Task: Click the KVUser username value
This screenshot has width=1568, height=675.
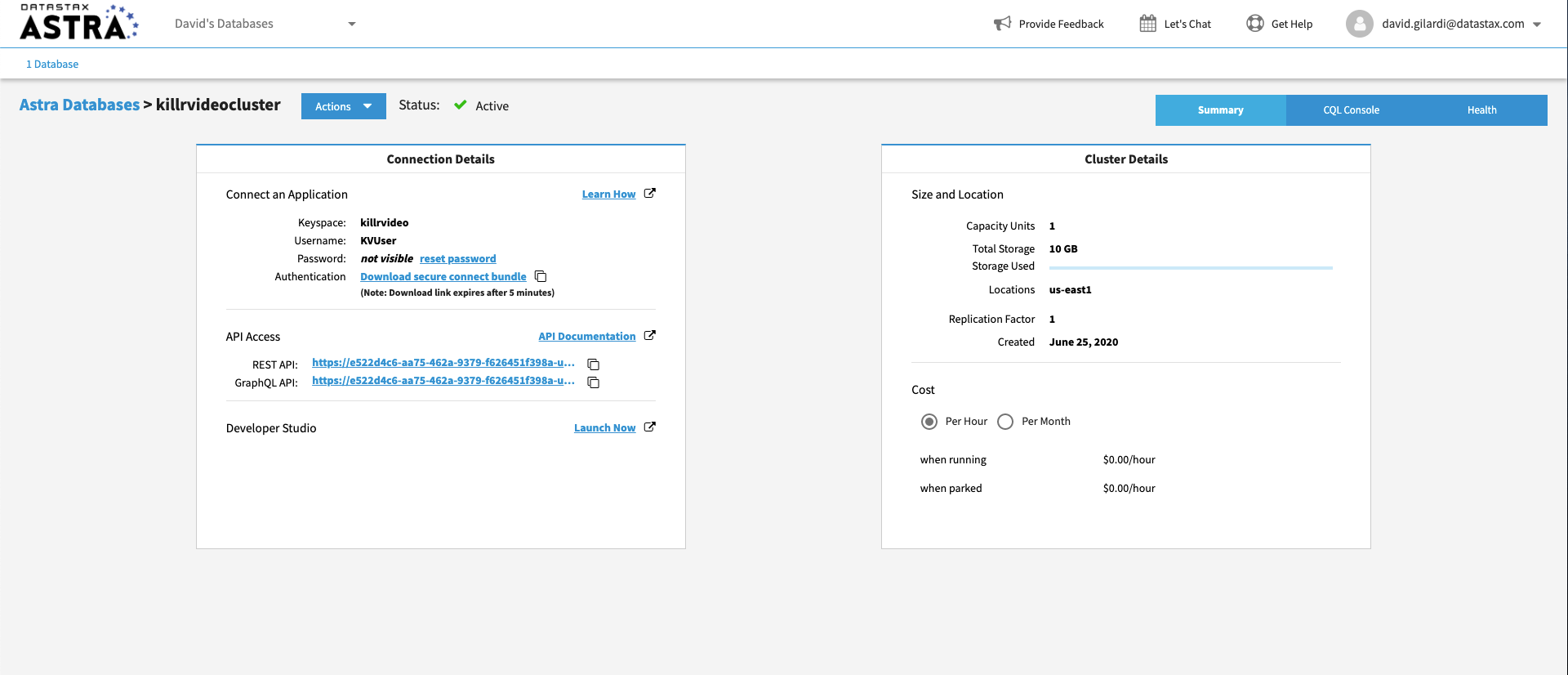Action: (378, 240)
